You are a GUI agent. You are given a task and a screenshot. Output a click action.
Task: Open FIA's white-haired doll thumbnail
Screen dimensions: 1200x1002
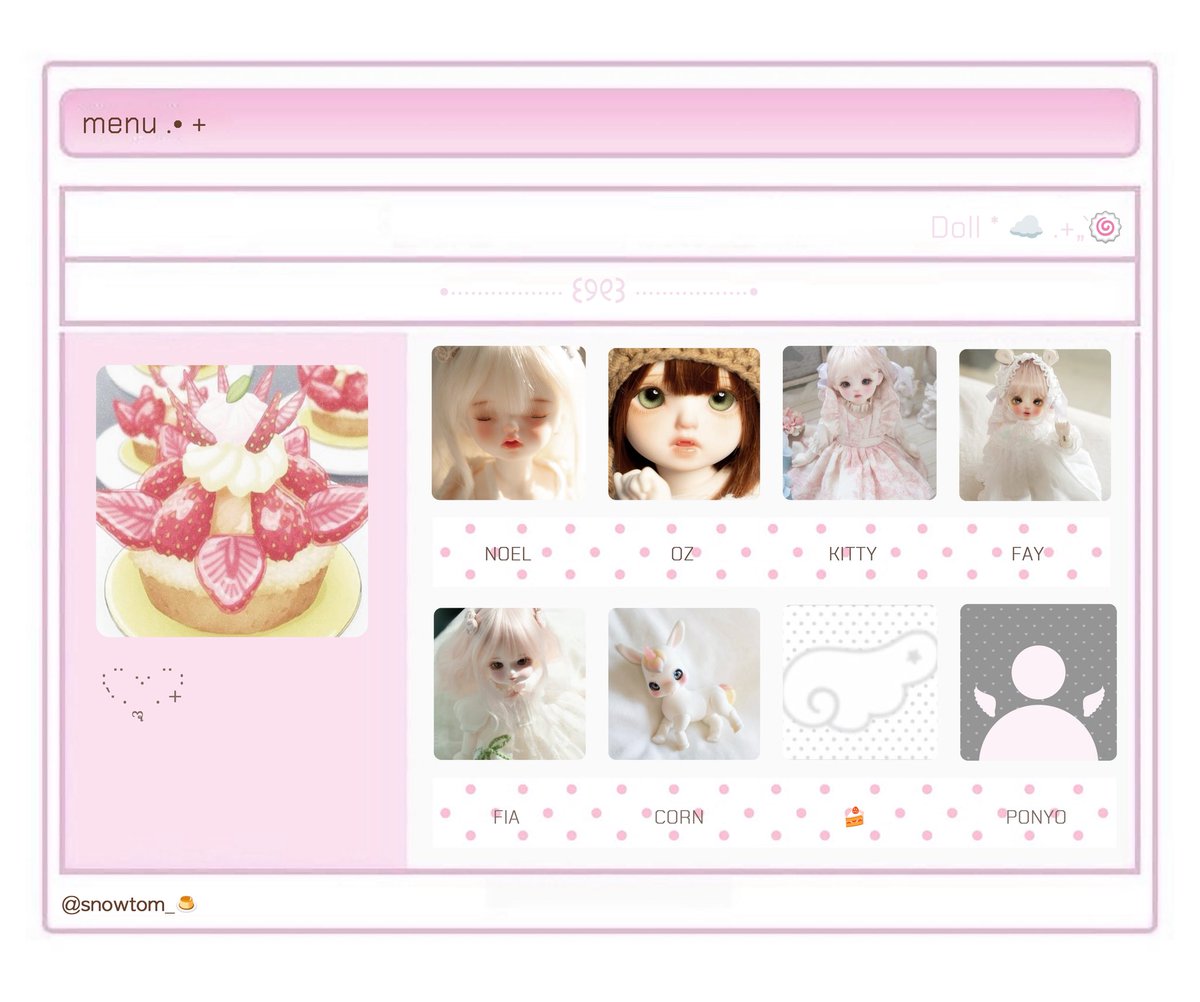509,684
